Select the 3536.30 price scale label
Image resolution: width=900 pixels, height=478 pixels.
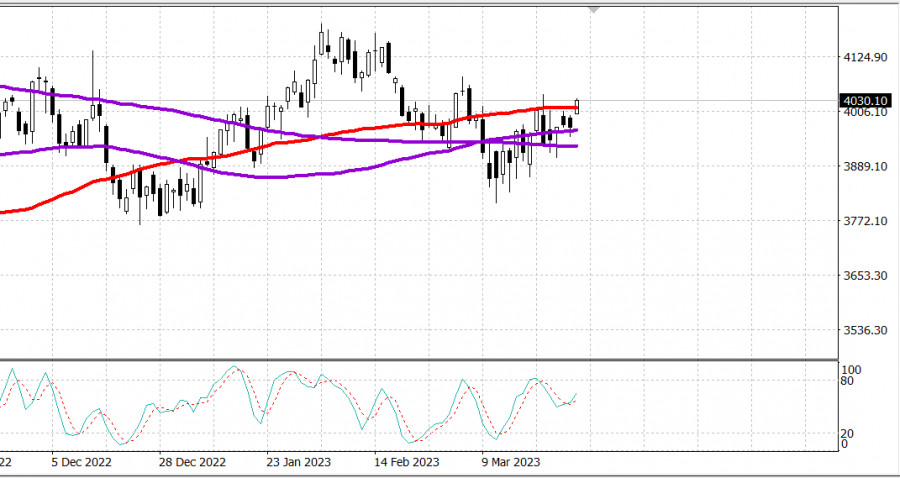tap(866, 330)
